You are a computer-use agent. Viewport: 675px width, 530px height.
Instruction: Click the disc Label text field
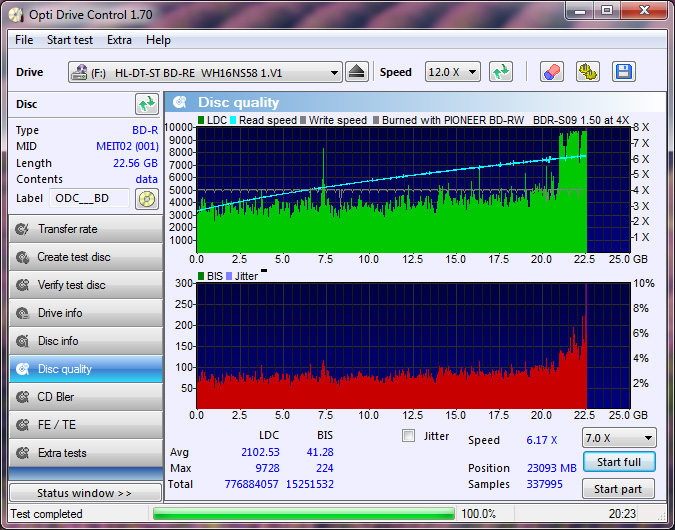point(90,198)
